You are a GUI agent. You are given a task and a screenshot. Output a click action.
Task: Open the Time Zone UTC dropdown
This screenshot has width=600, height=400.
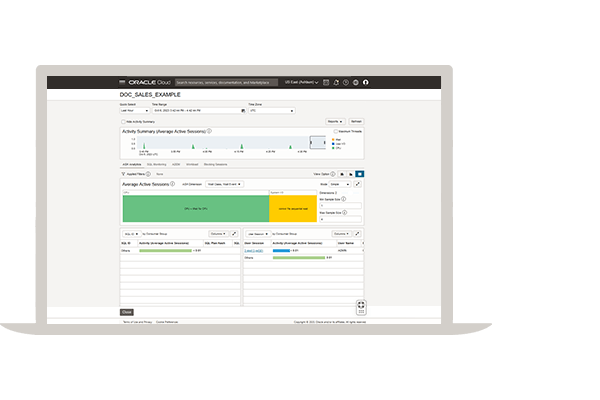click(x=271, y=111)
